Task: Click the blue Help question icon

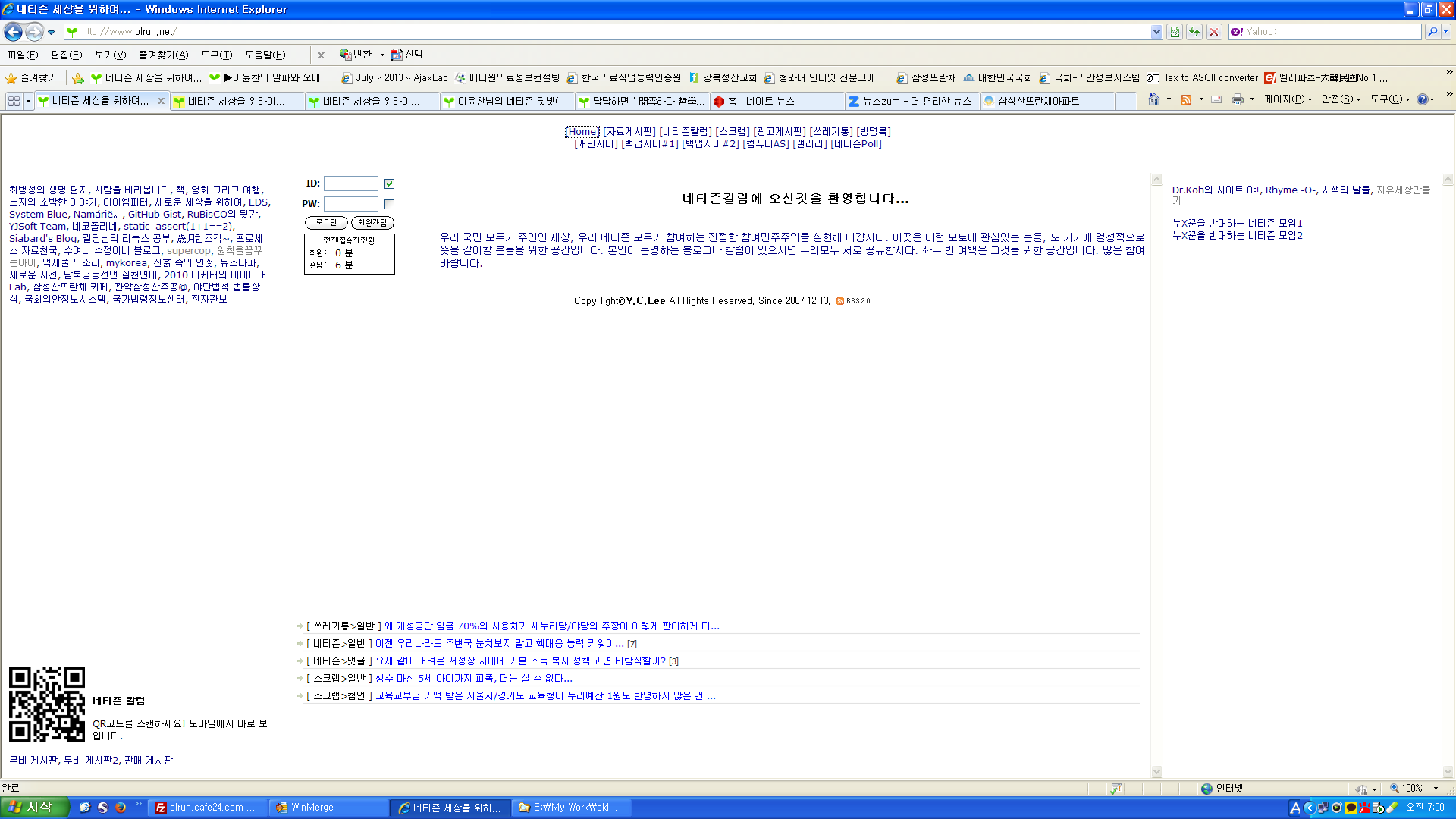Action: pyautogui.click(x=1423, y=99)
